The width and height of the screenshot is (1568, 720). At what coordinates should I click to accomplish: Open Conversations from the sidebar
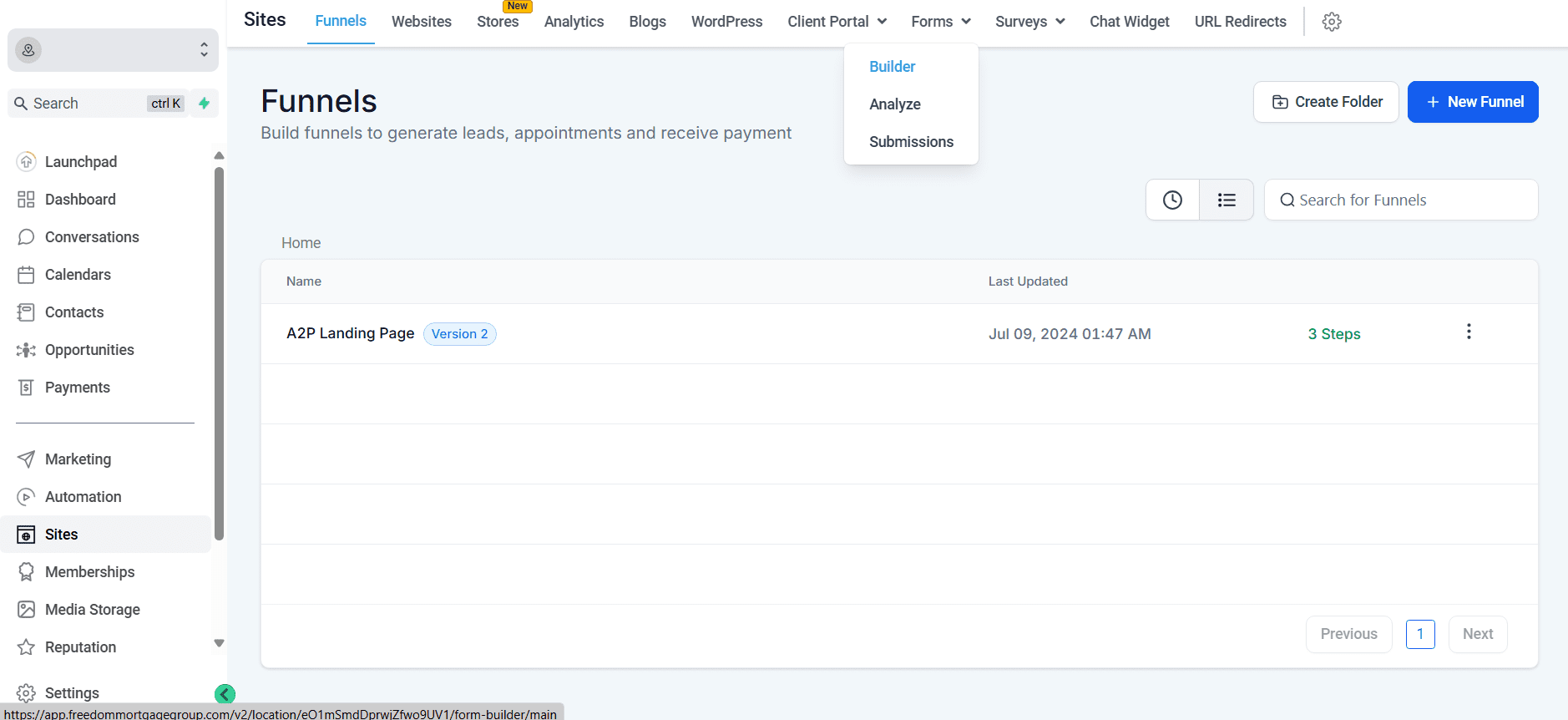(x=92, y=237)
